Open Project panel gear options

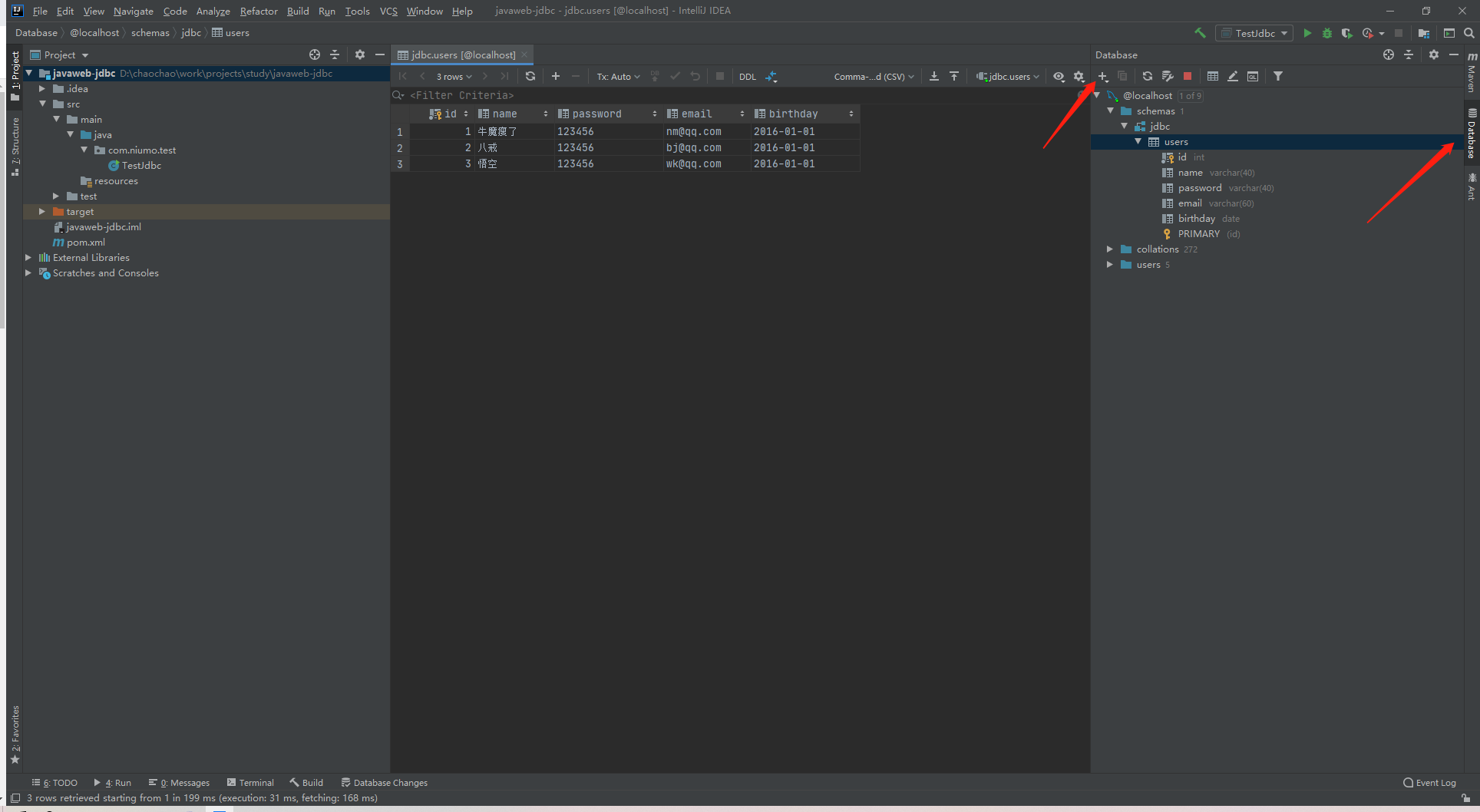click(x=360, y=54)
